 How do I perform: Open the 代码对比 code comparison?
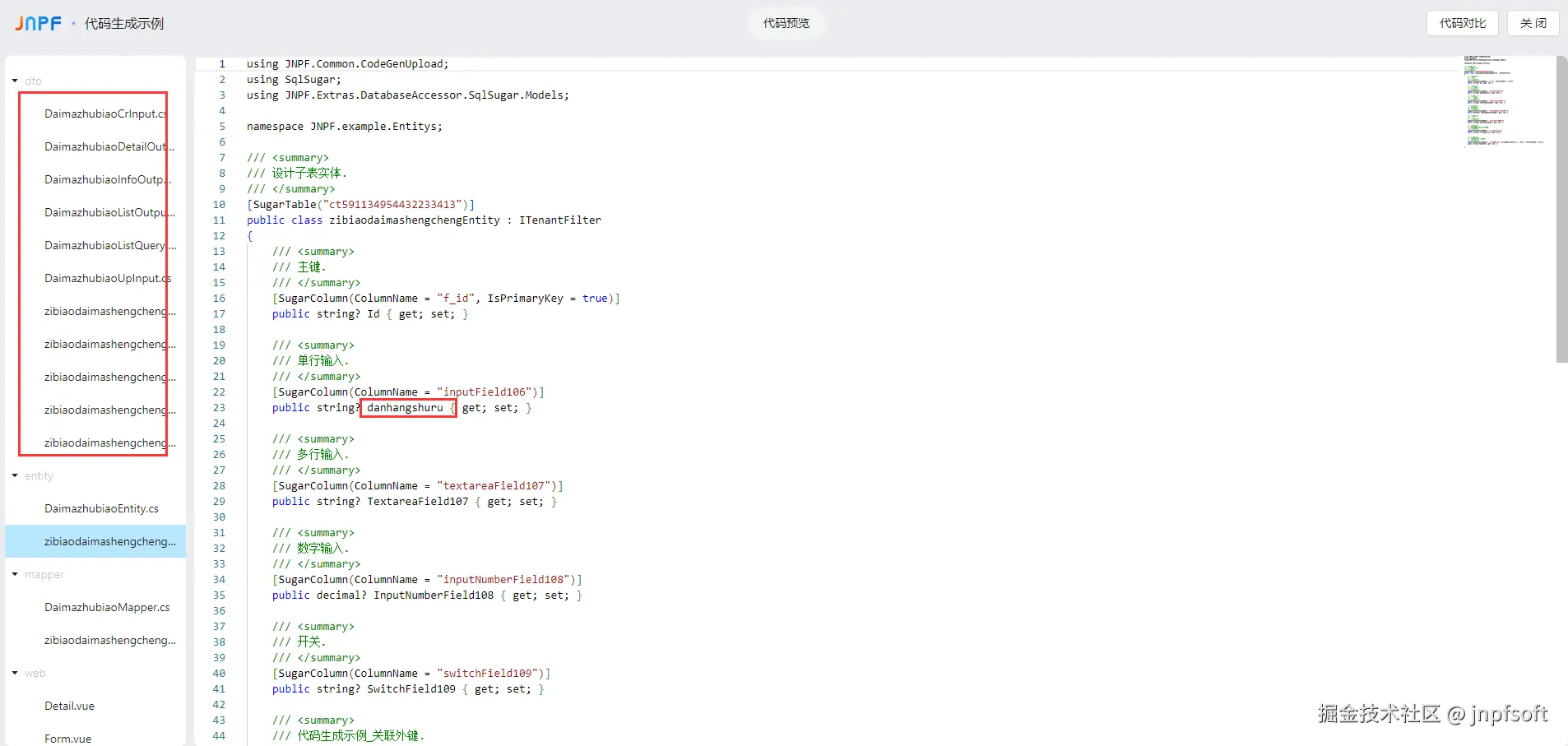[1463, 23]
